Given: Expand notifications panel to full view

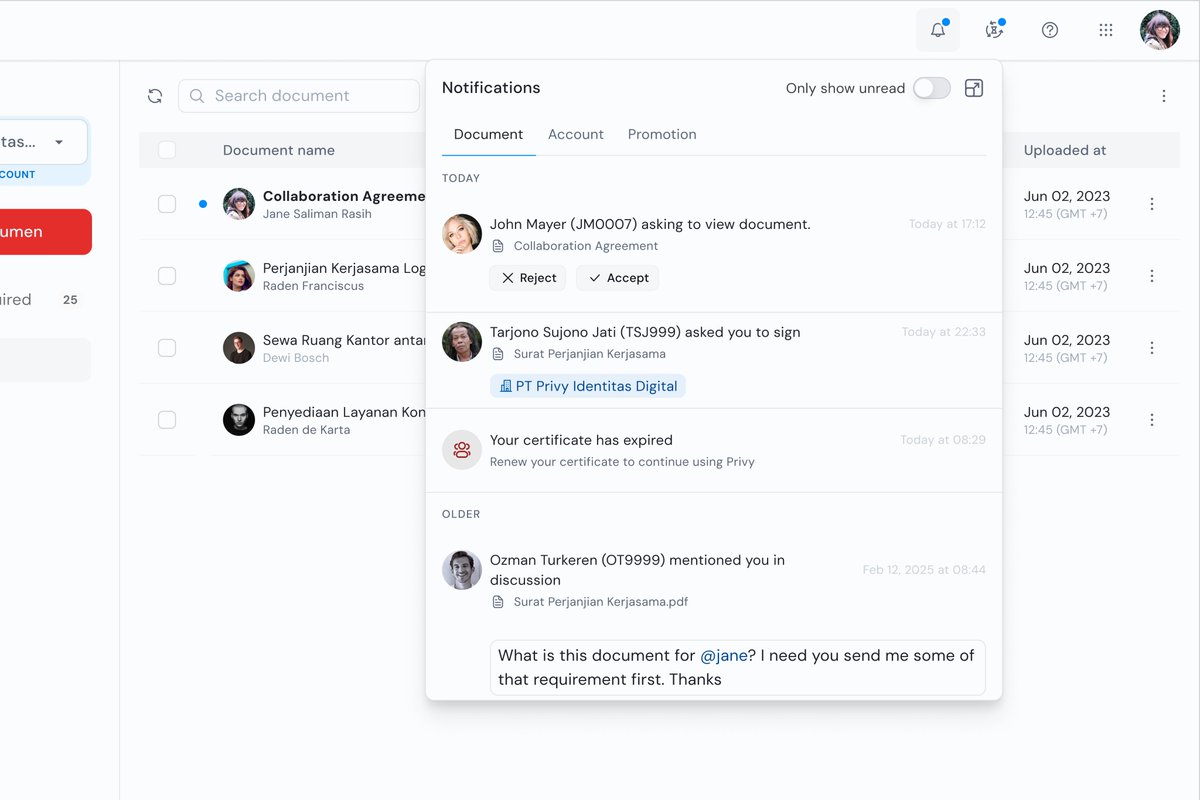Looking at the screenshot, I should point(974,88).
